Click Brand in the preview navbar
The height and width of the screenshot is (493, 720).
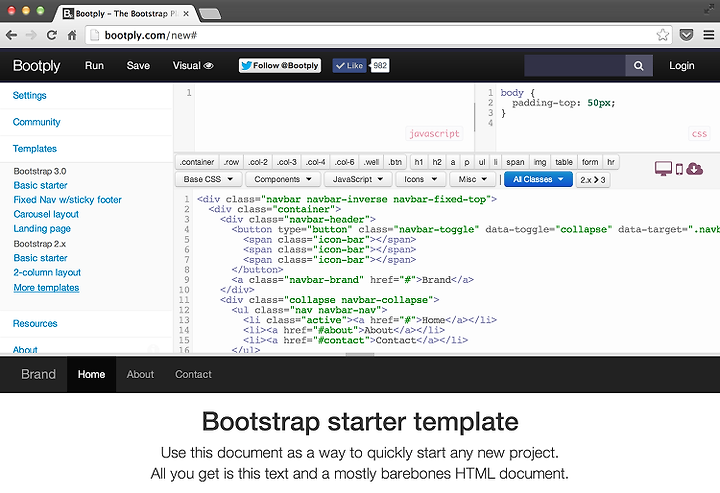[38, 375]
